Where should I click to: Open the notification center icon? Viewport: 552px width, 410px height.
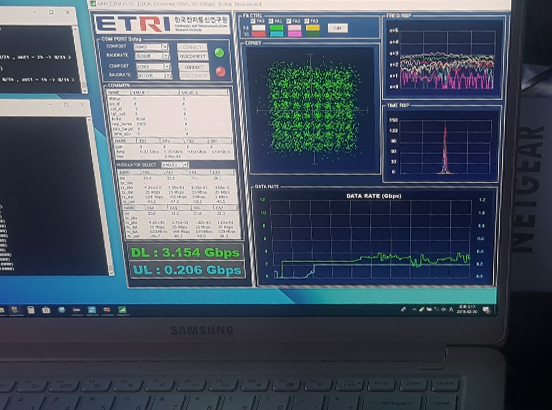point(486,310)
